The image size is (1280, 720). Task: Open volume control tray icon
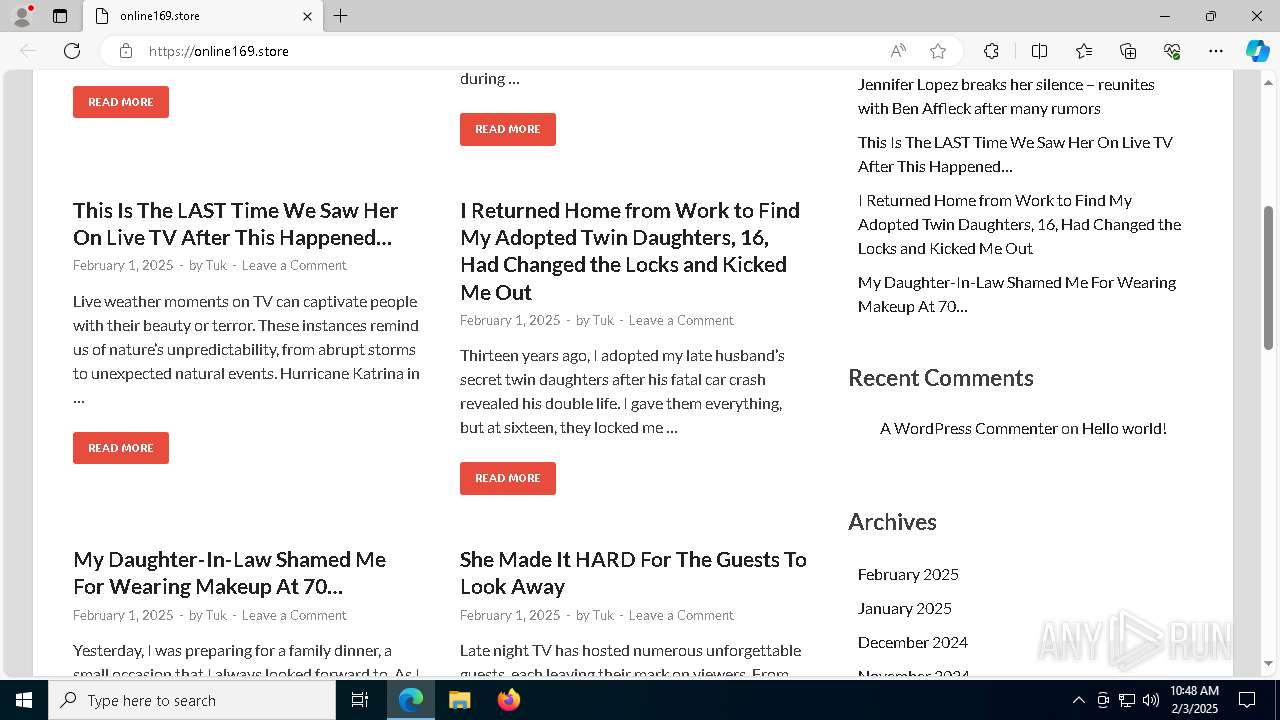pyautogui.click(x=1150, y=700)
